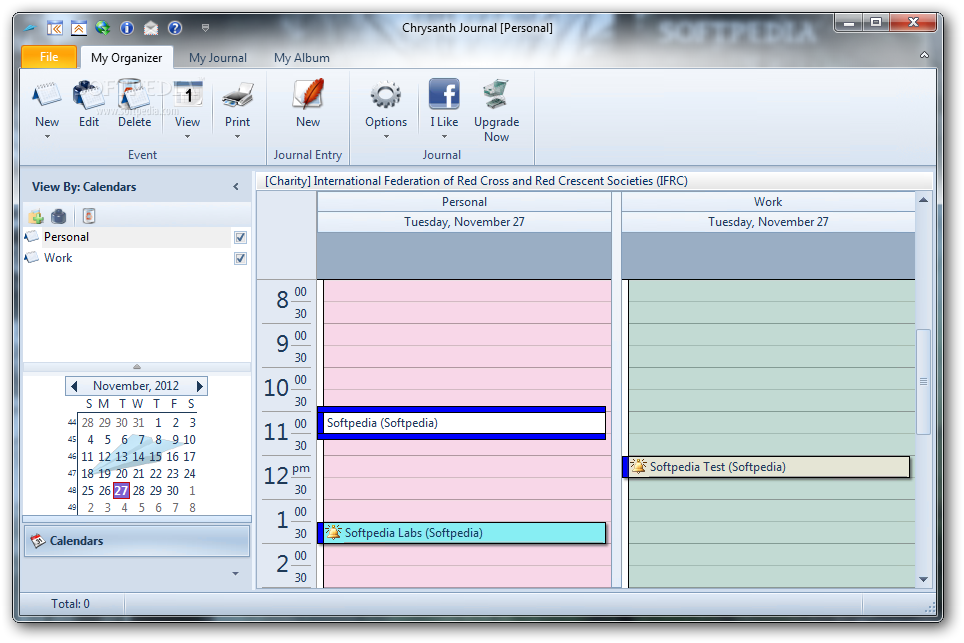The image size is (964, 643).
Task: Expand the Print dropdown arrow
Action: click(237, 136)
